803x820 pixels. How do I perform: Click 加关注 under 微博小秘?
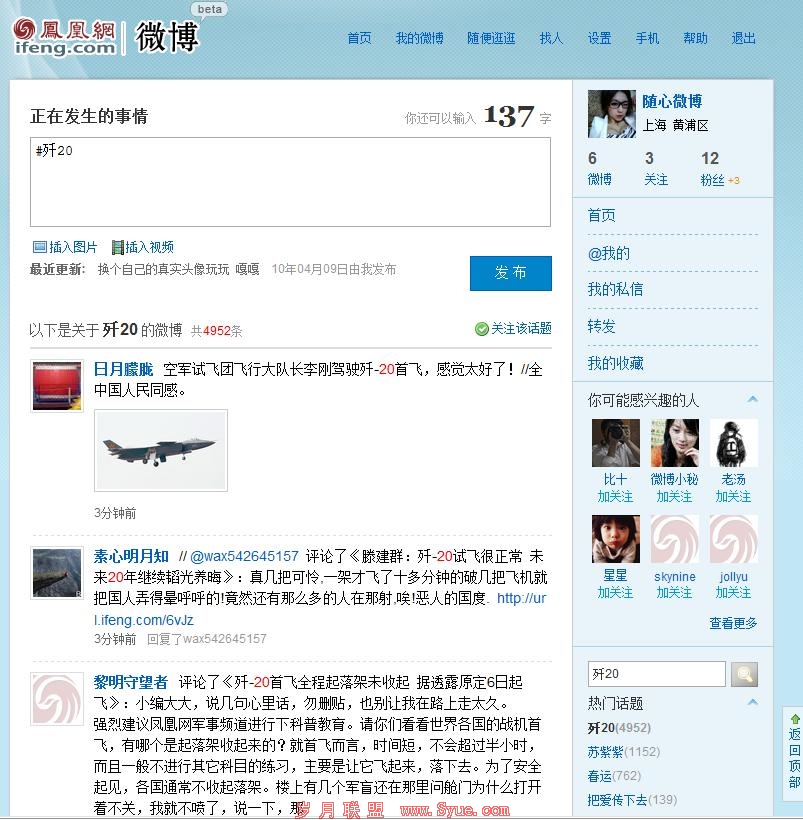[675, 496]
